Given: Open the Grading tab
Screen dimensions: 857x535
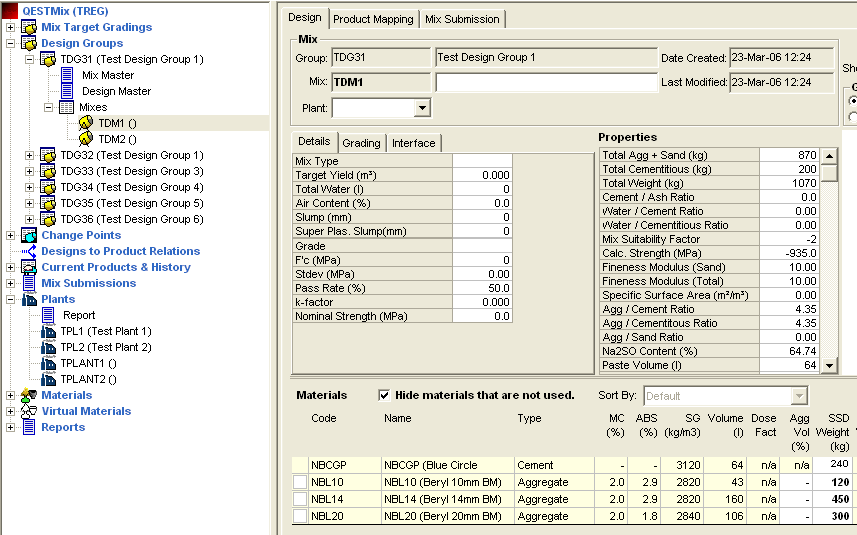Looking at the screenshot, I should (361, 143).
